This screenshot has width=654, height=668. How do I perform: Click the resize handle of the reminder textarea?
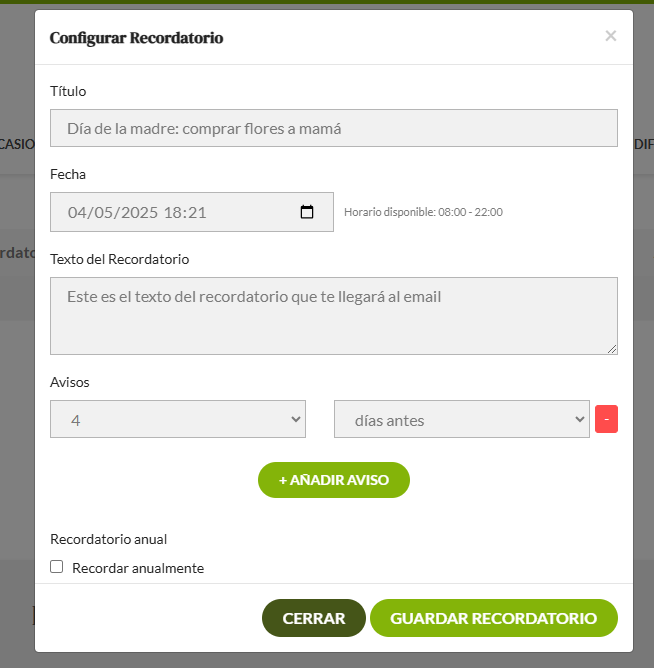click(x=612, y=348)
